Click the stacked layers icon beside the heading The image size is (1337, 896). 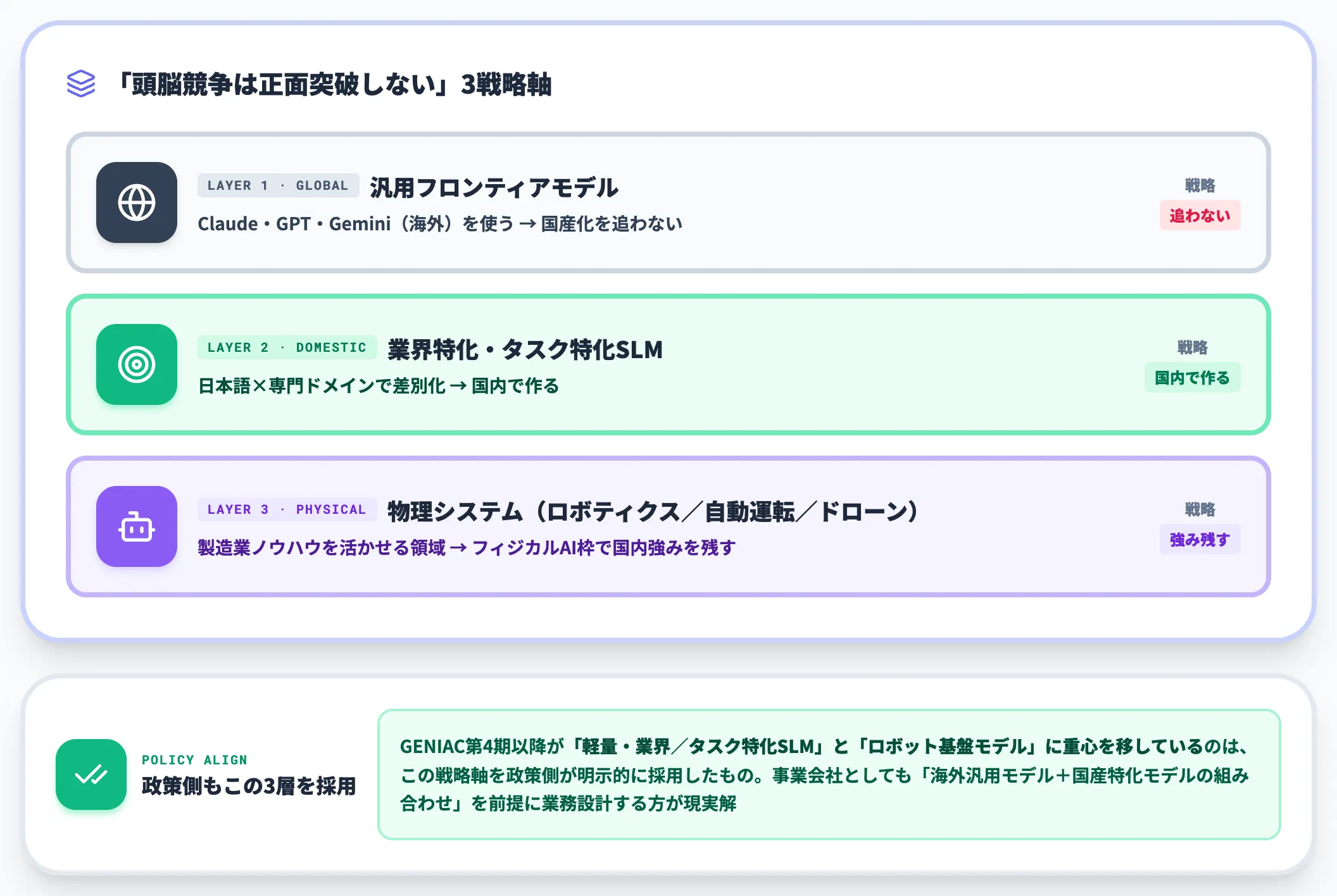(x=81, y=84)
